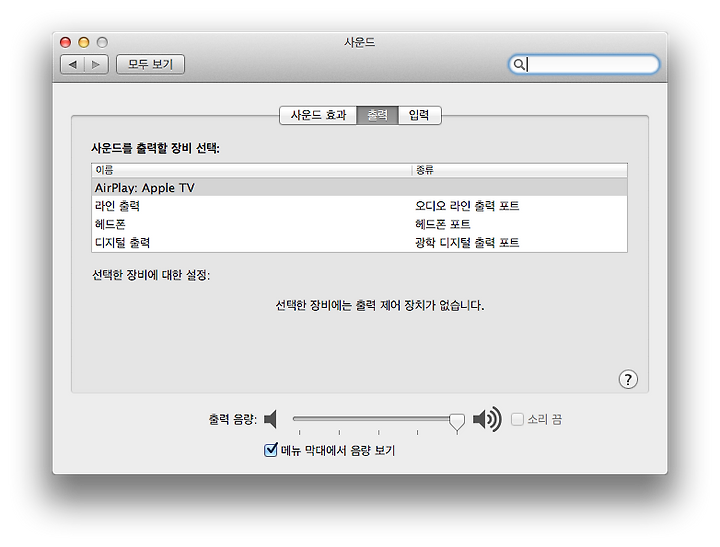Screen dimensions: 720x547
Task: Choose the 라인 출력 device row
Action: click(x=360, y=206)
